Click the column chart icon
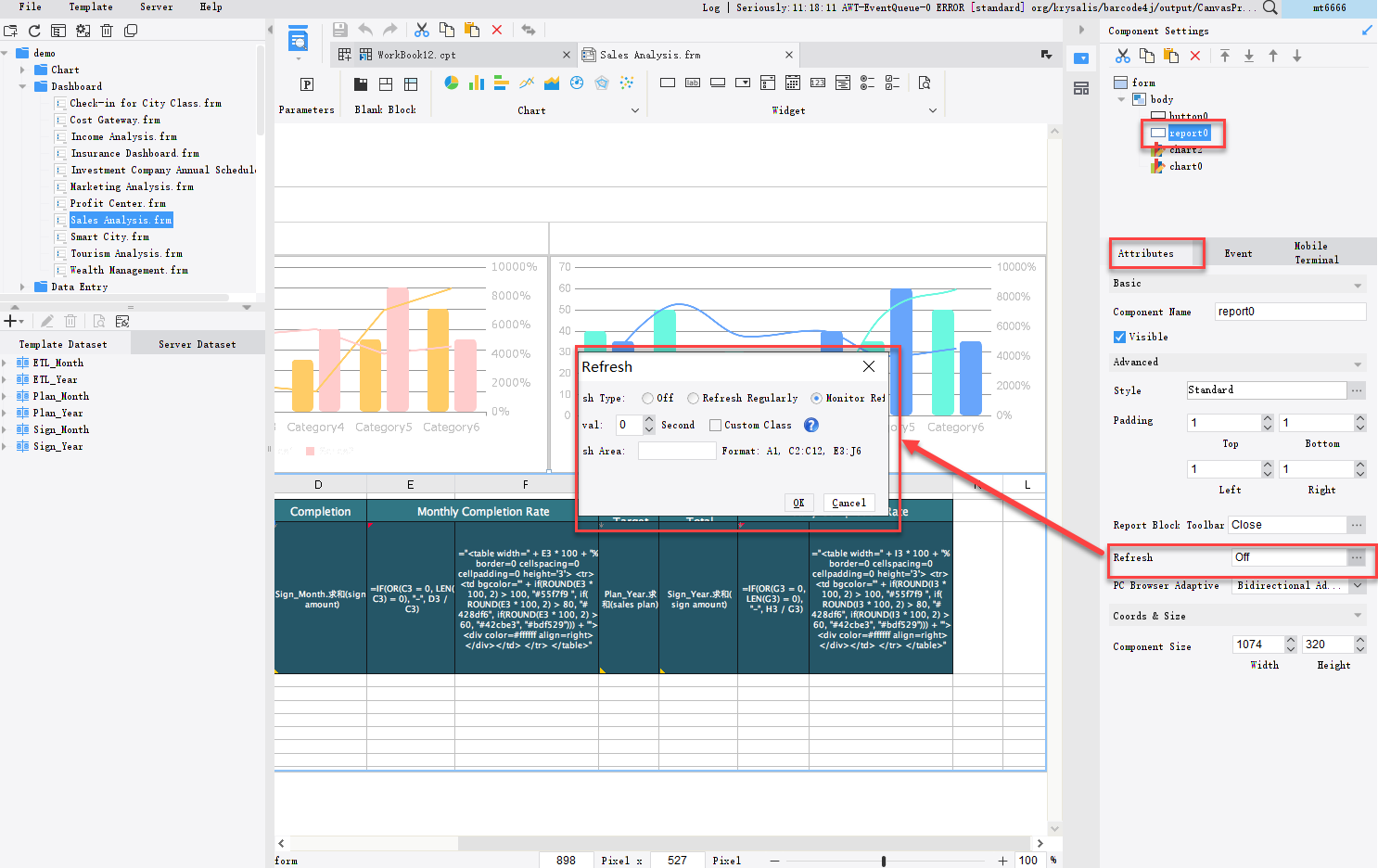This screenshot has height=868, width=1378. pyautogui.click(x=477, y=83)
